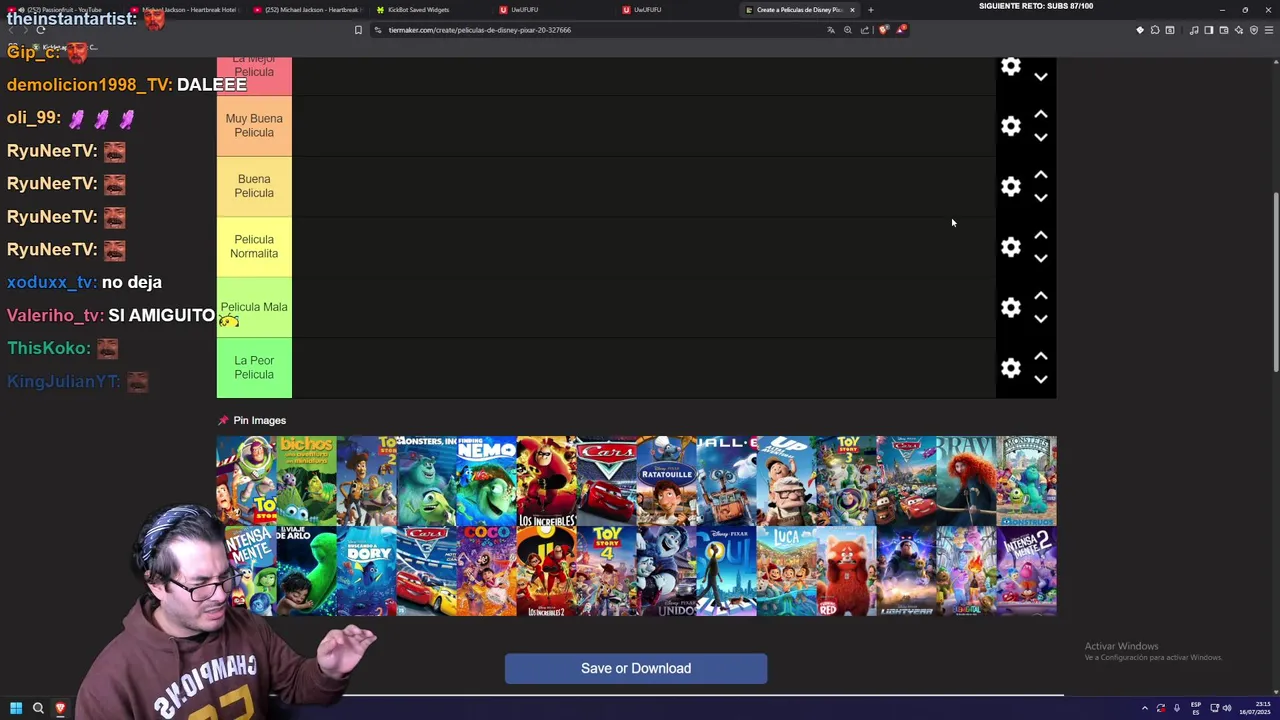Pick the Brave poster with Merida
Image resolution: width=1280 pixels, height=720 pixels.
(x=967, y=481)
